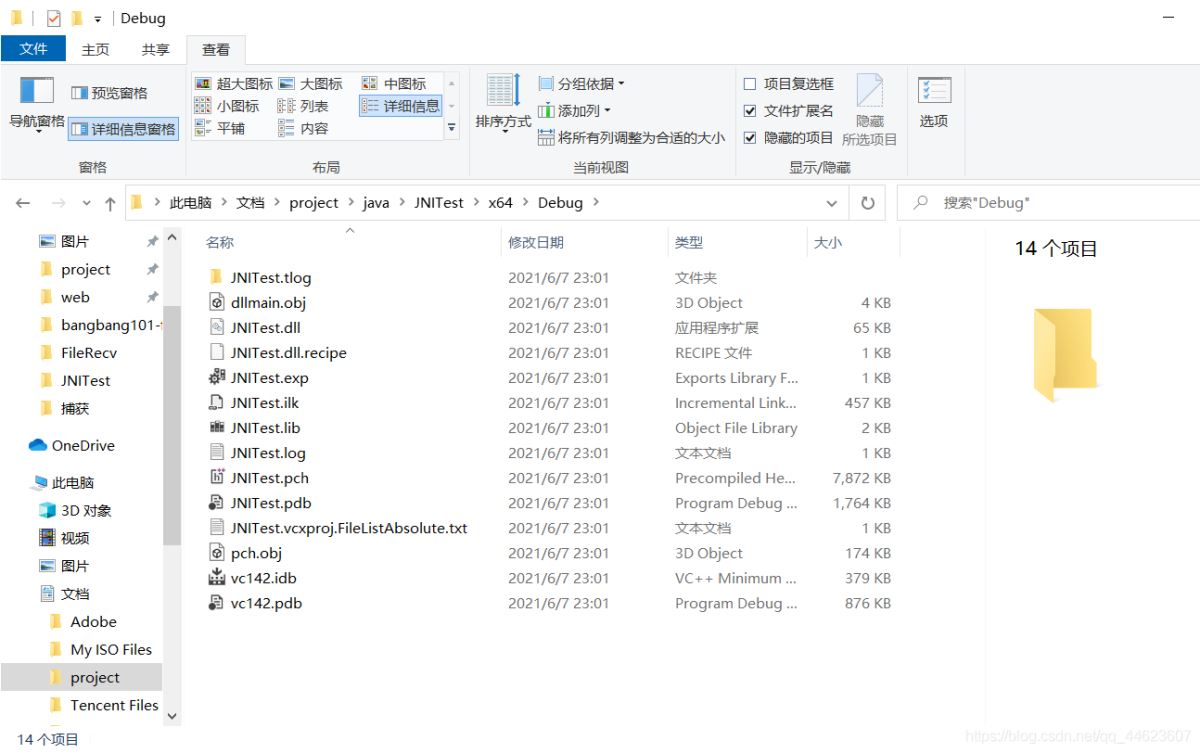
Task: Click the vc142.idb file icon
Action: point(216,577)
